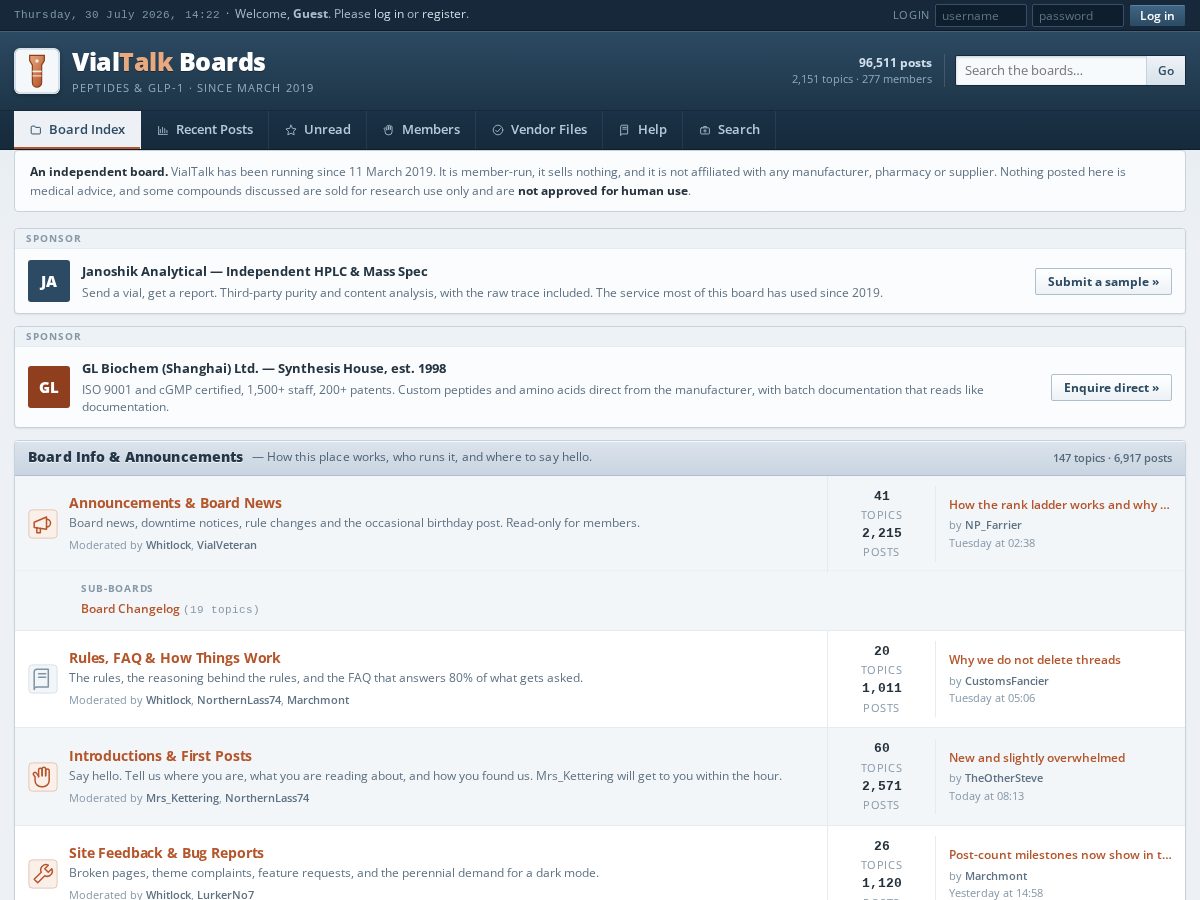Click the Janoshik Analytical JA sponsor logo

49,281
